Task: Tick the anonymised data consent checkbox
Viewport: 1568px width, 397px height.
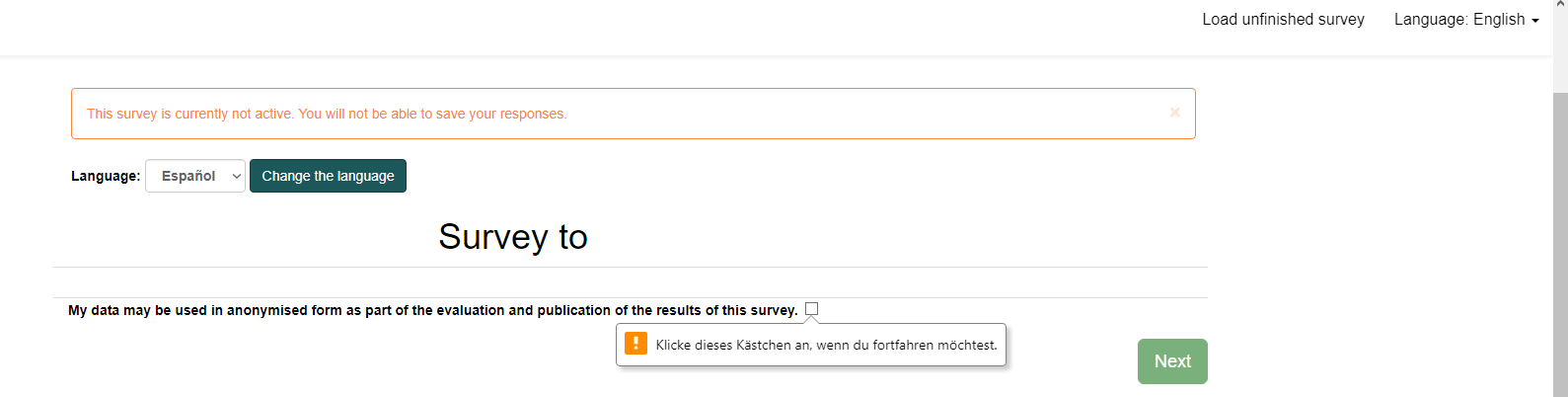Action: [x=811, y=309]
